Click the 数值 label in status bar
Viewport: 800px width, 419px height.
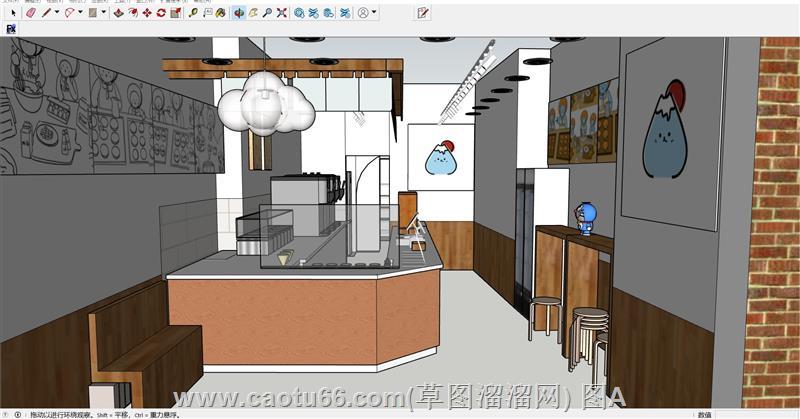pyautogui.click(x=705, y=415)
